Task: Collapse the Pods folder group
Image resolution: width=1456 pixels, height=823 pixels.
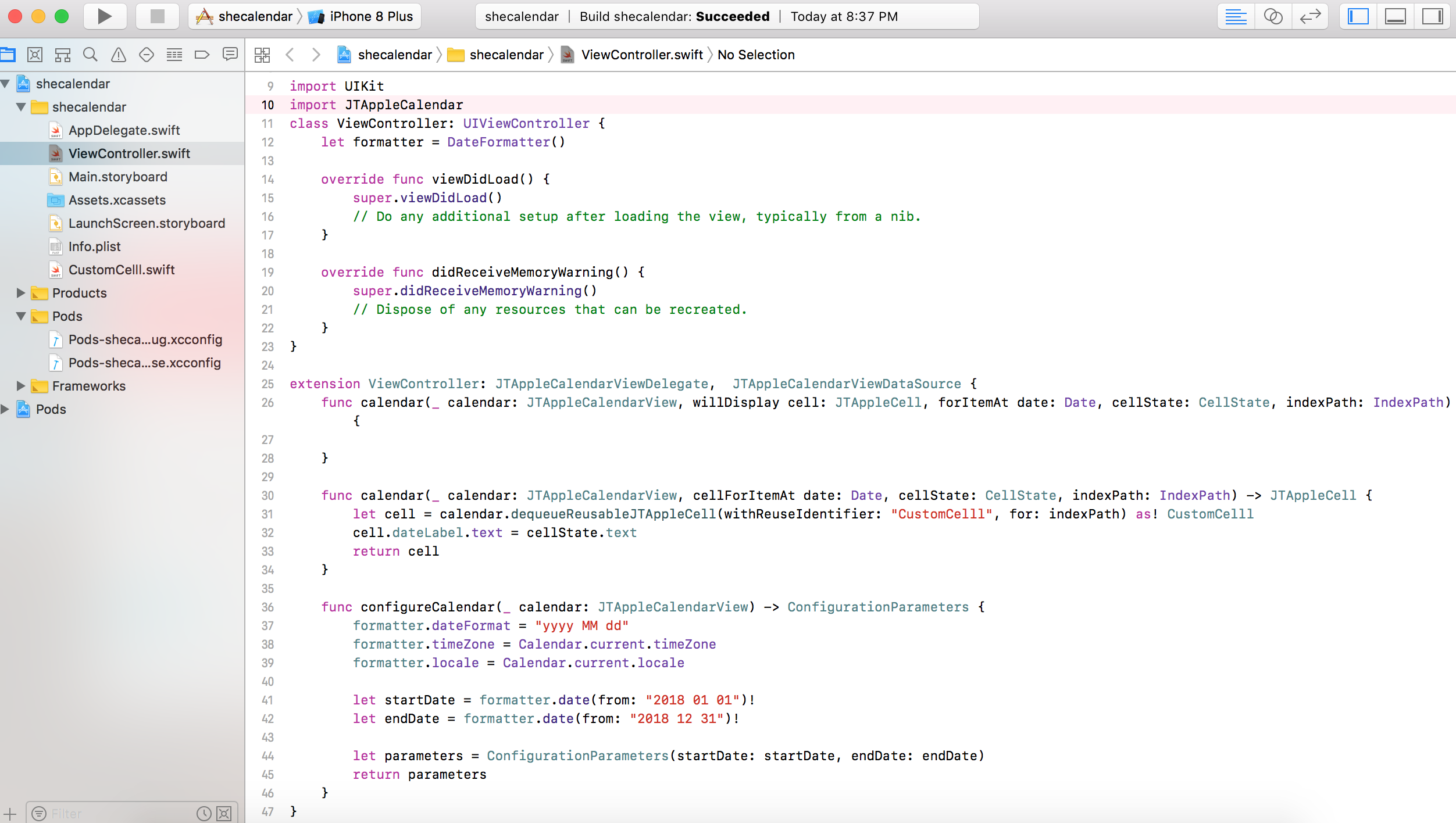Action: (21, 316)
